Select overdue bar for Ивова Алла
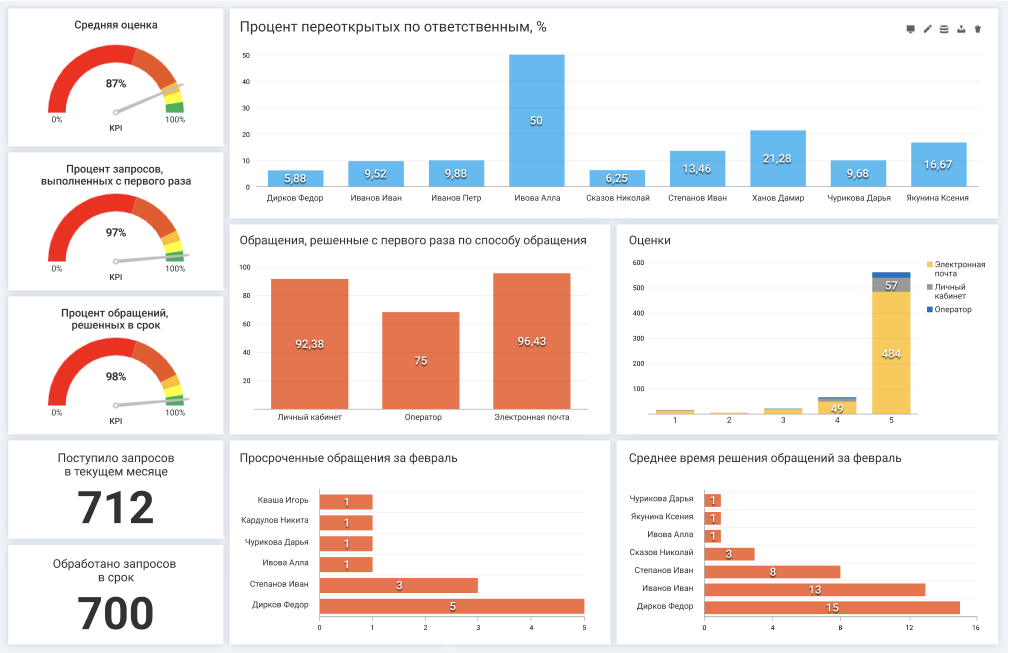Image resolution: width=1009 pixels, height=653 pixels. (346, 564)
